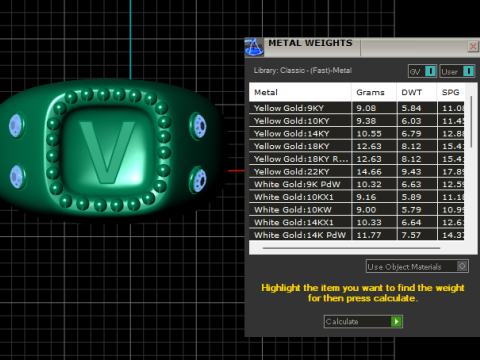
Task: Click the Metal Weights scale icon
Action: pyautogui.click(x=254, y=47)
